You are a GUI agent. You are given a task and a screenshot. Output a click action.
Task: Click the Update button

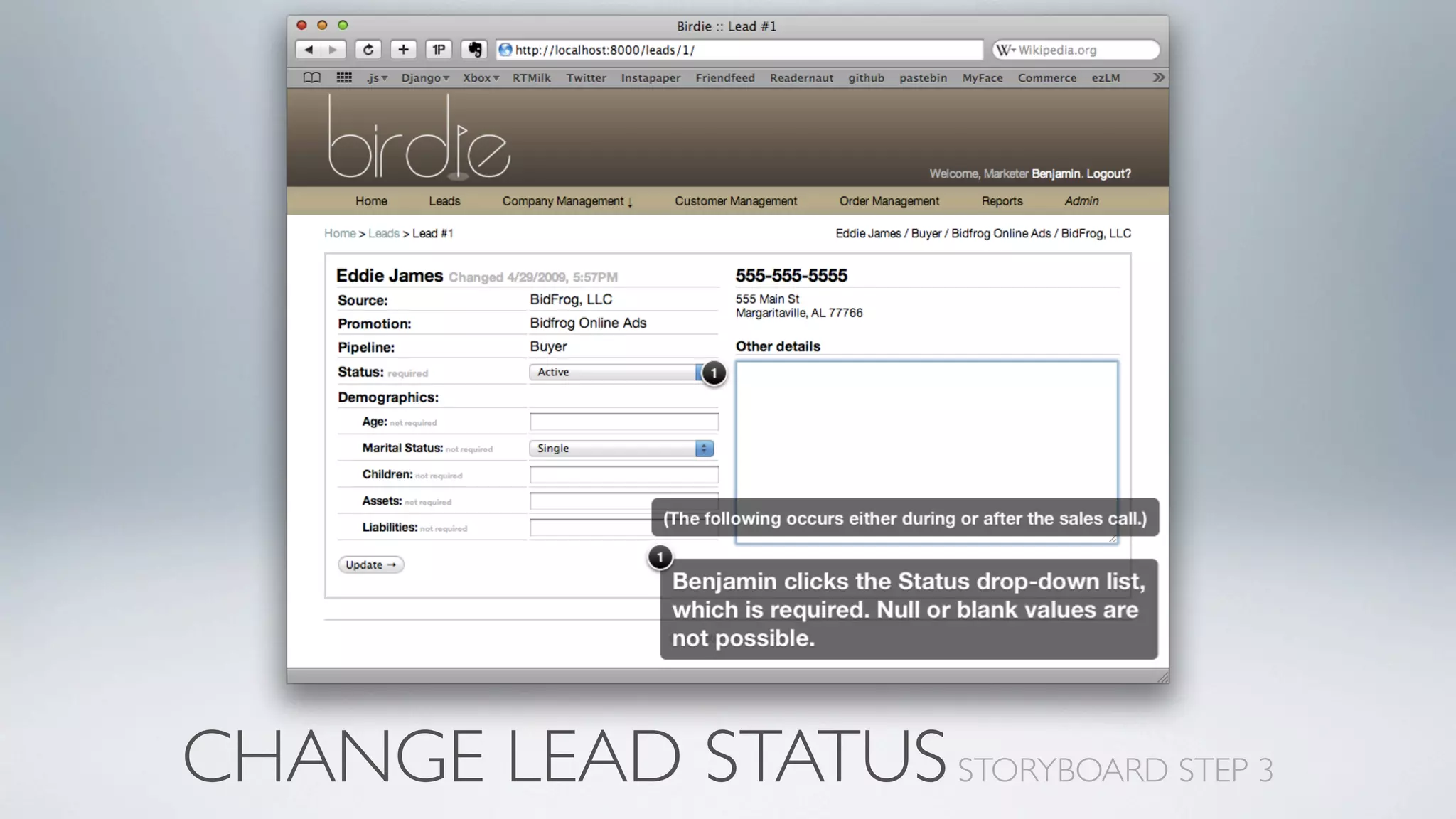point(370,564)
